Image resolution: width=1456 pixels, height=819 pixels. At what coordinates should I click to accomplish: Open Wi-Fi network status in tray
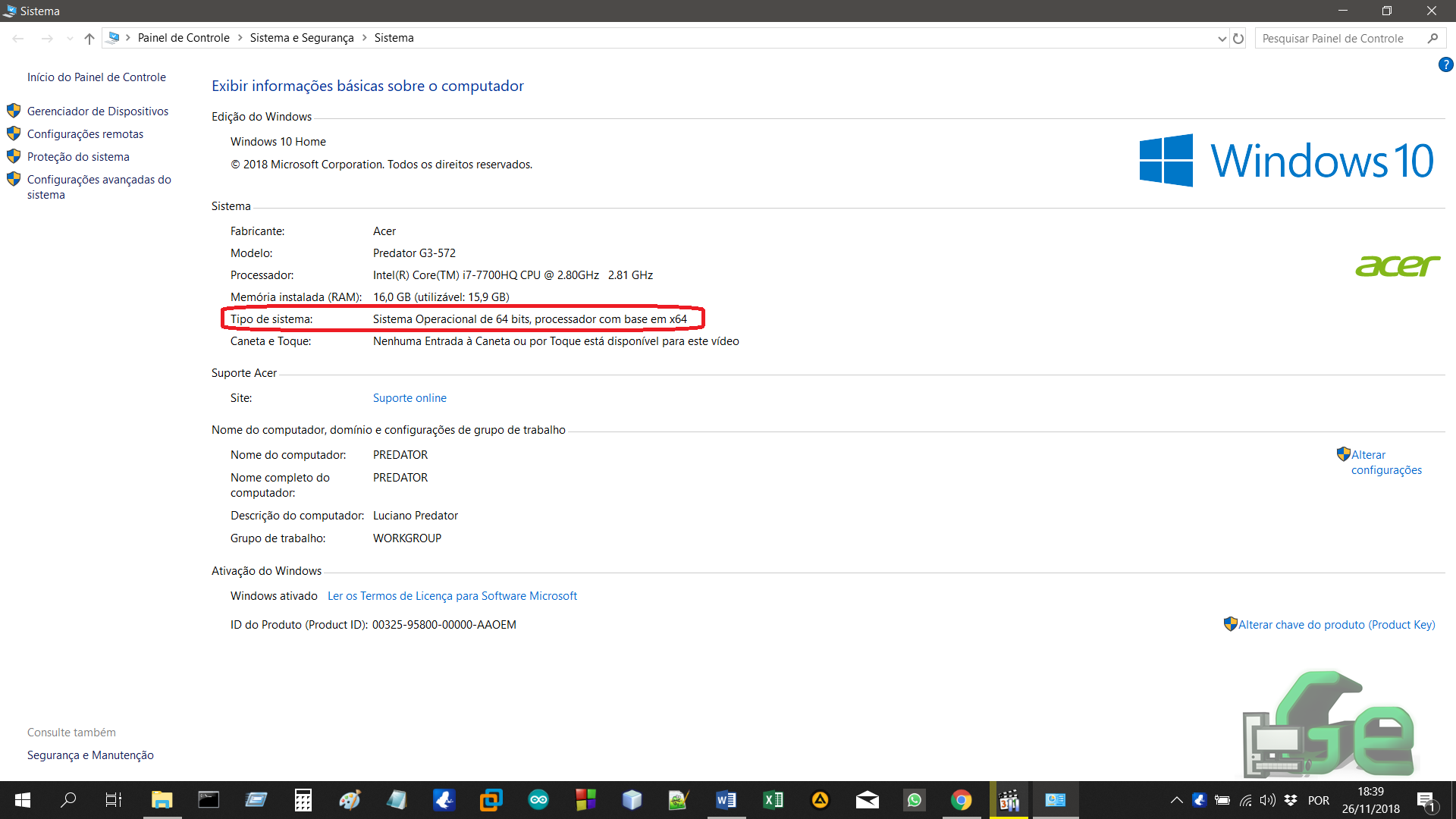point(1245,800)
